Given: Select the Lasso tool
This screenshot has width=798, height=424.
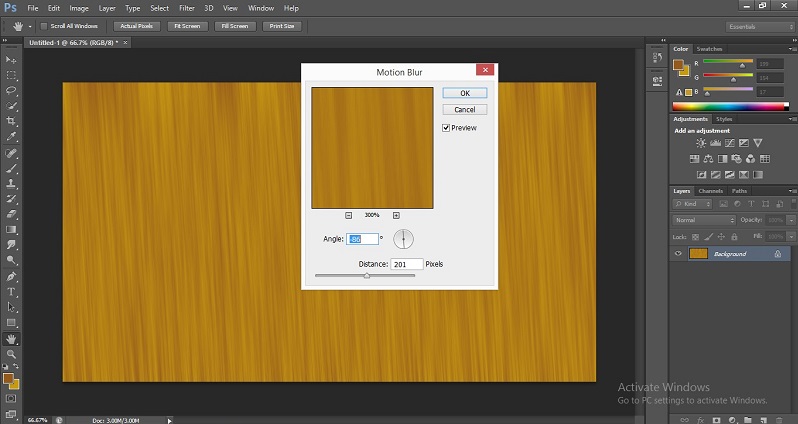Looking at the screenshot, I should [11, 90].
